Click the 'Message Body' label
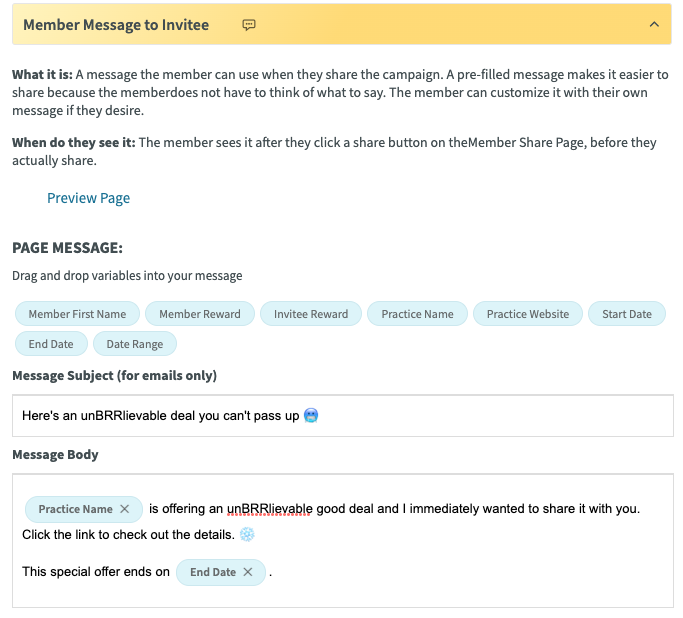This screenshot has width=683, height=618. (x=55, y=455)
